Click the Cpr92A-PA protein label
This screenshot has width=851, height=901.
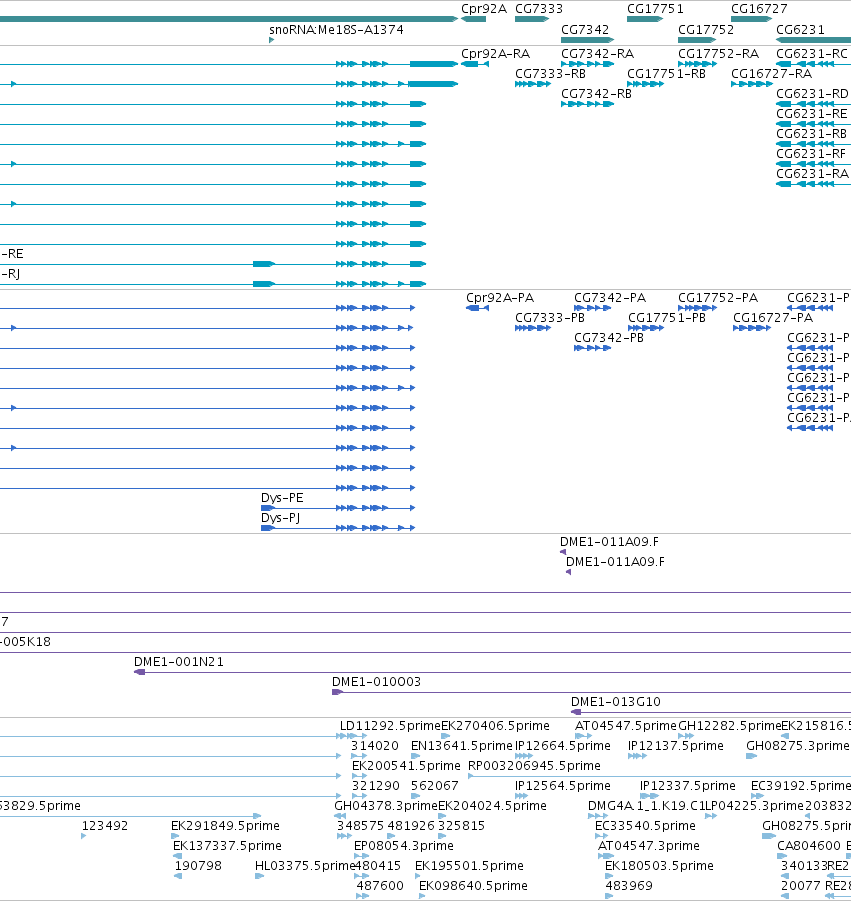[x=500, y=298]
